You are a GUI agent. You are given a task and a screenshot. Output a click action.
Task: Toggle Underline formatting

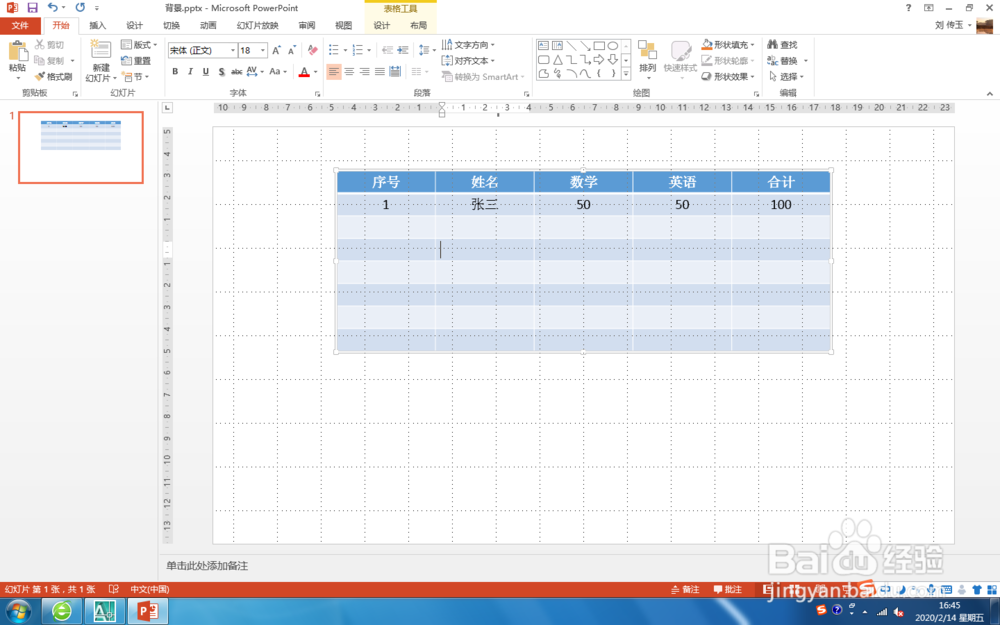click(206, 71)
